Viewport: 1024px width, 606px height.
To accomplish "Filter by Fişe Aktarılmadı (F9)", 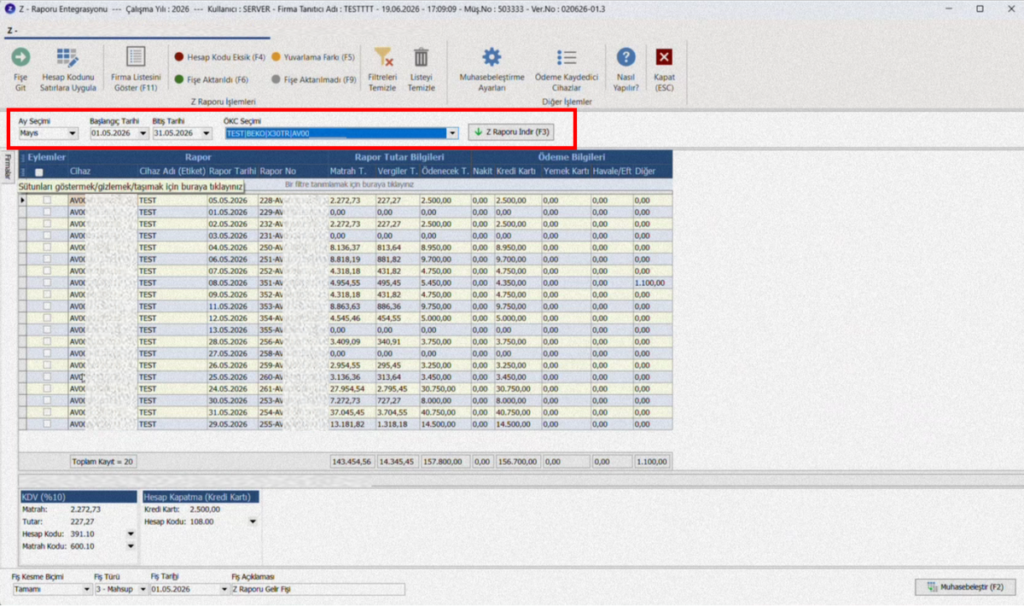I will 314,80.
